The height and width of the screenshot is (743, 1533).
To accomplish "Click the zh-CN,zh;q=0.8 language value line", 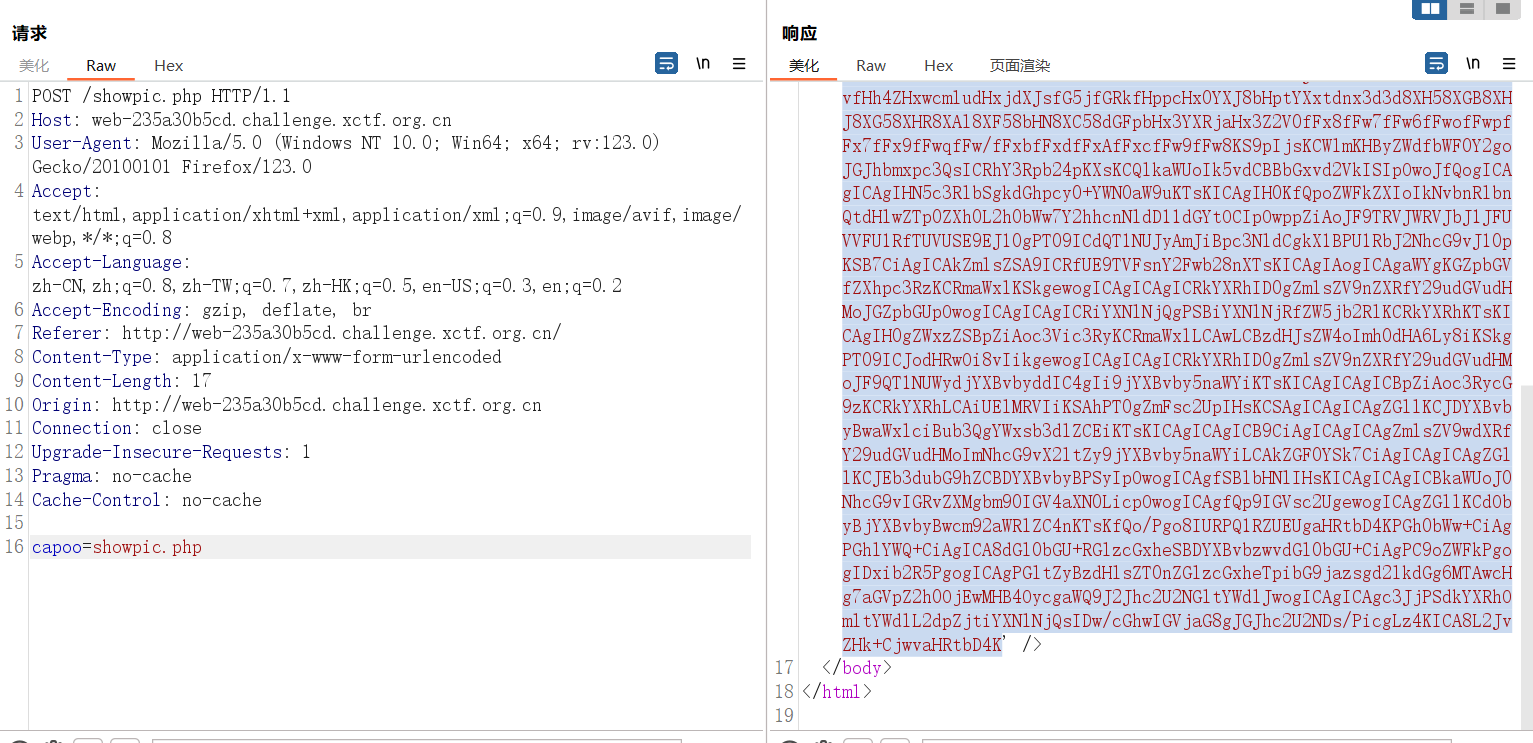I will 327,286.
